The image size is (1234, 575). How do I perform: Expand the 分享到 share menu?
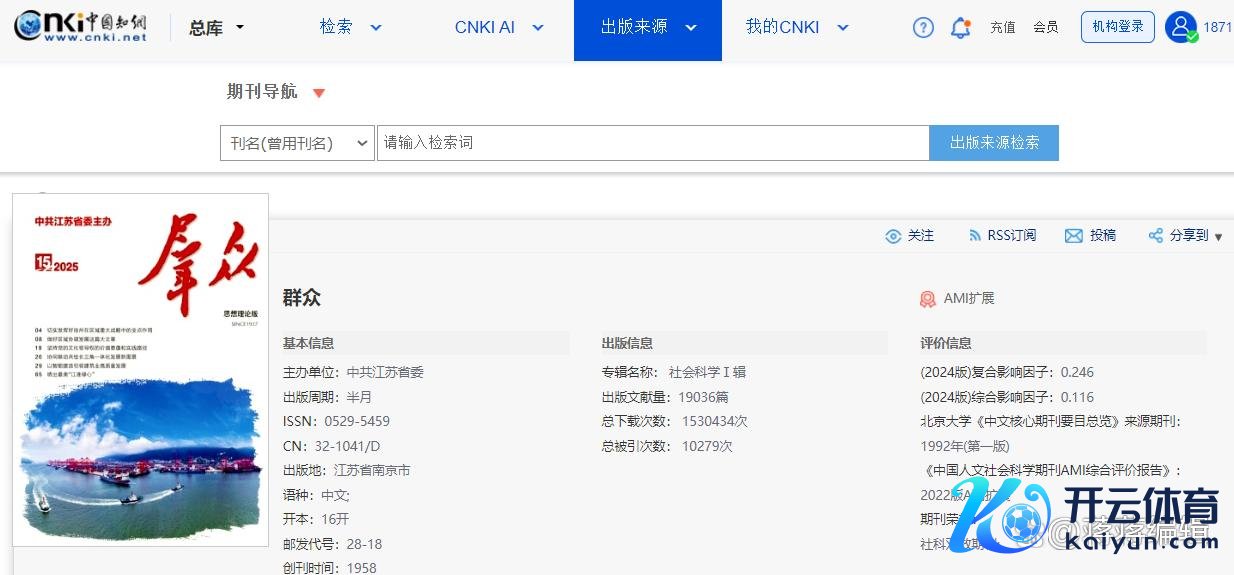coord(1186,236)
